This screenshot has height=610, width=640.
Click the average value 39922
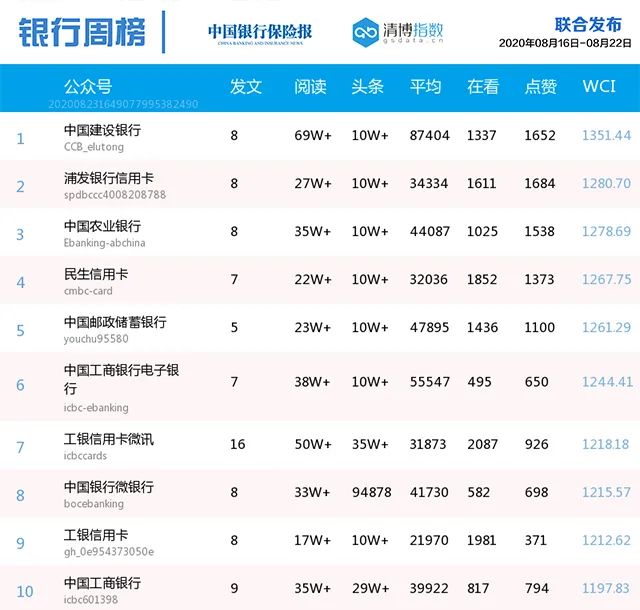click(x=429, y=588)
